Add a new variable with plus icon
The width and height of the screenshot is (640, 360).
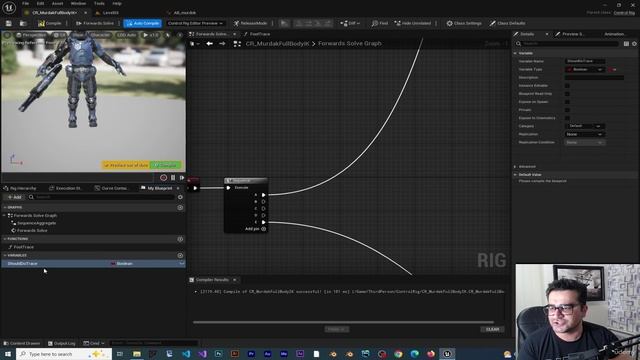coord(180,255)
